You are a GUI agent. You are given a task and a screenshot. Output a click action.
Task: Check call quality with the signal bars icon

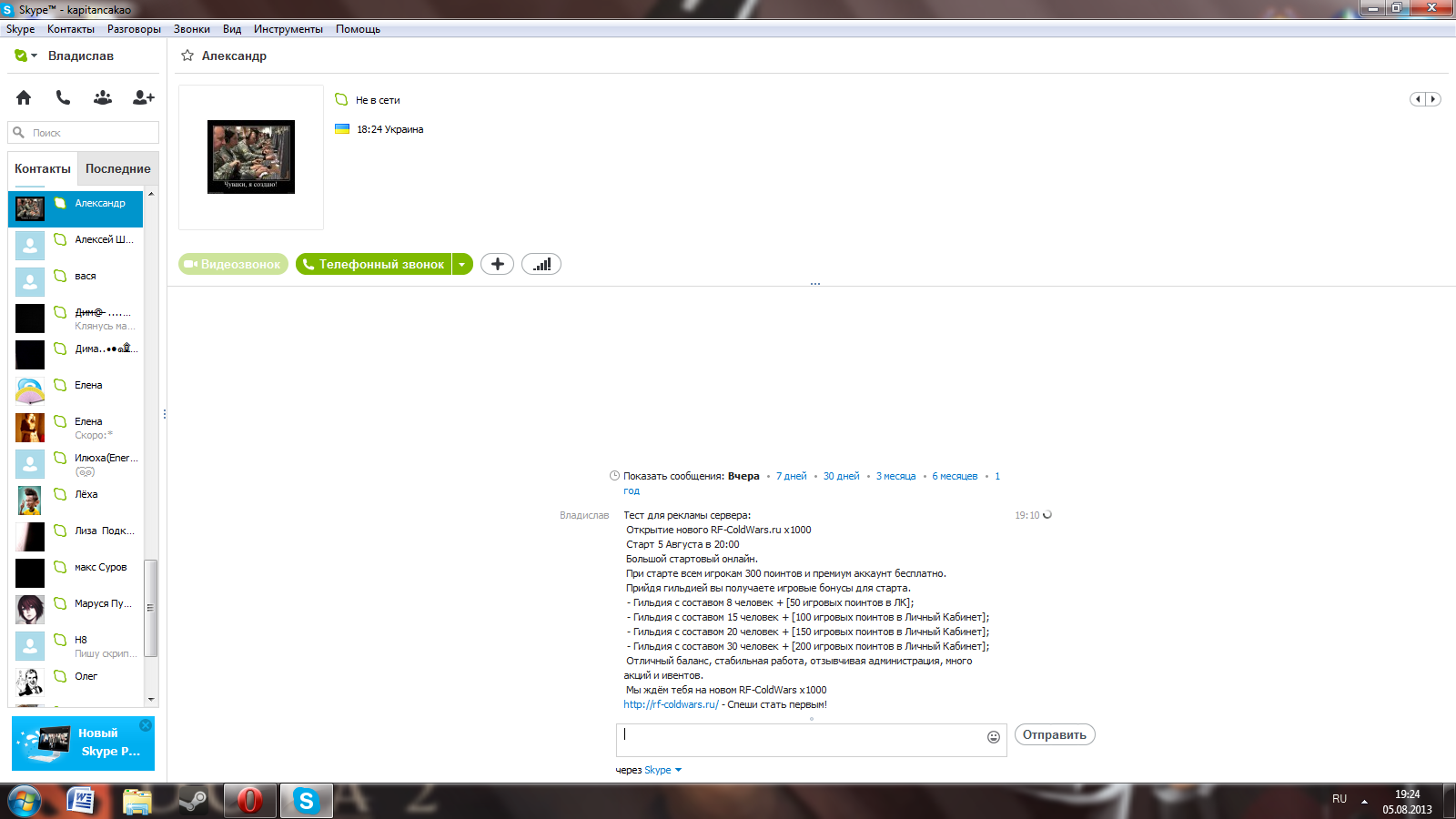[x=541, y=264]
